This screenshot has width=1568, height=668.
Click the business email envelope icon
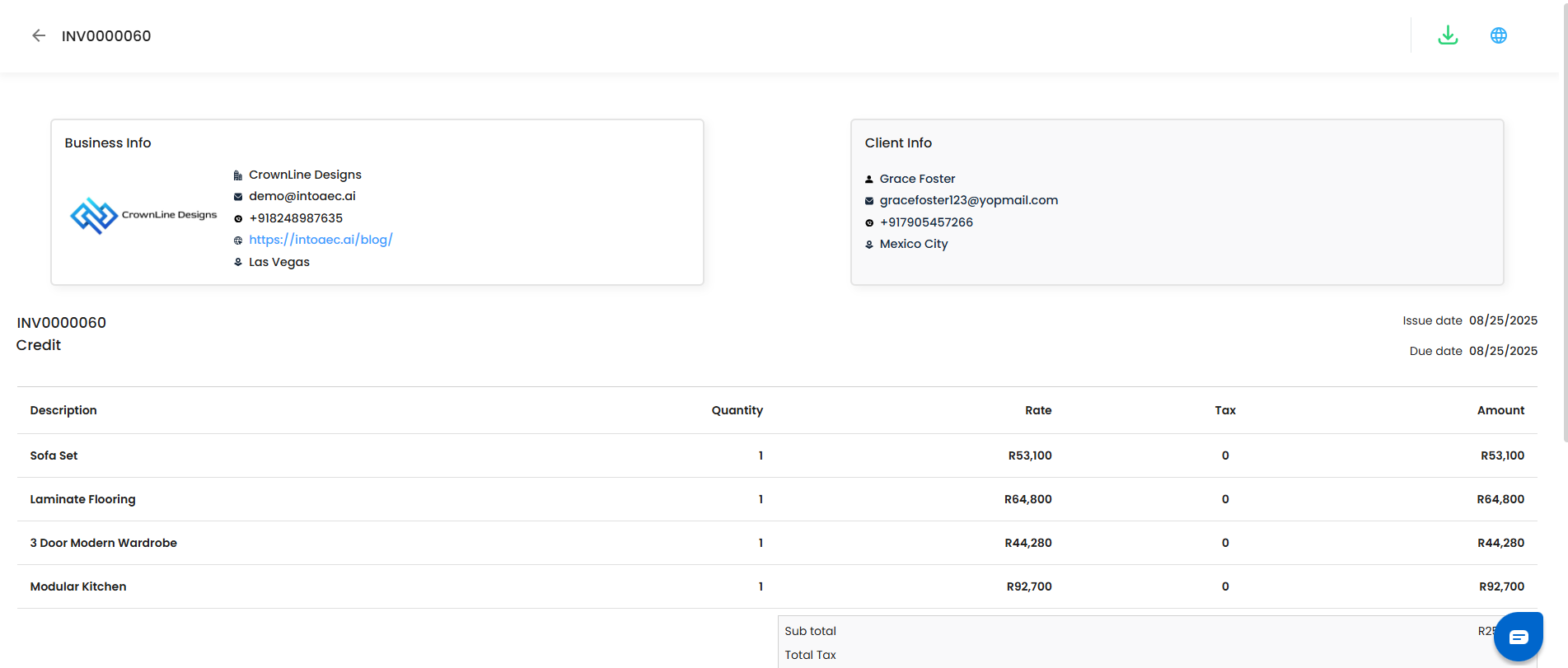click(238, 197)
